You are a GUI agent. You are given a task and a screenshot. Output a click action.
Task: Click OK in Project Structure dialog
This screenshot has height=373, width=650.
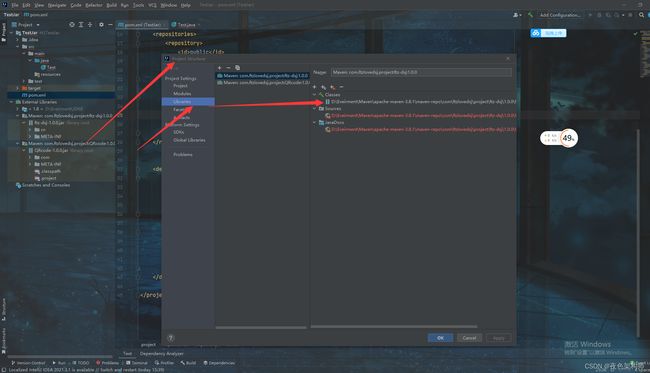440,338
